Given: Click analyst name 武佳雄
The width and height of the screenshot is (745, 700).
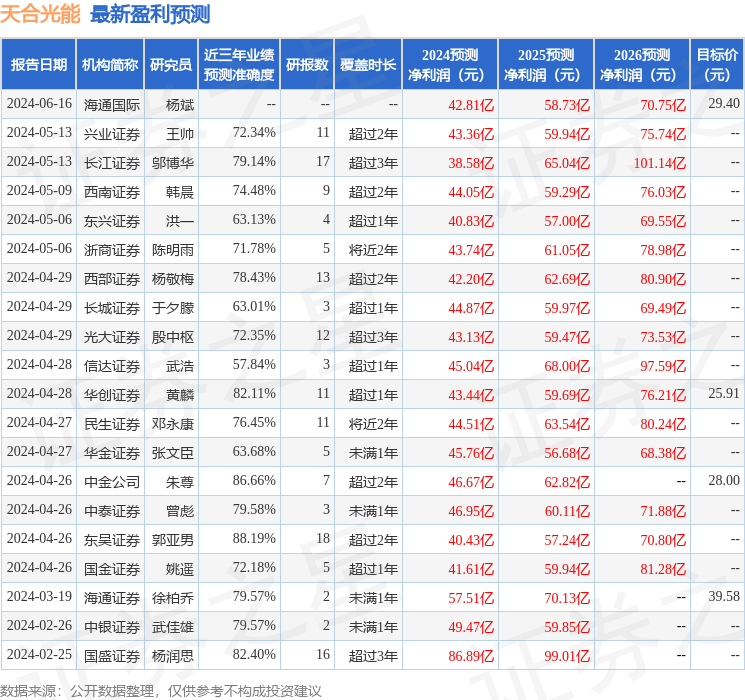Looking at the screenshot, I should 173,626.
